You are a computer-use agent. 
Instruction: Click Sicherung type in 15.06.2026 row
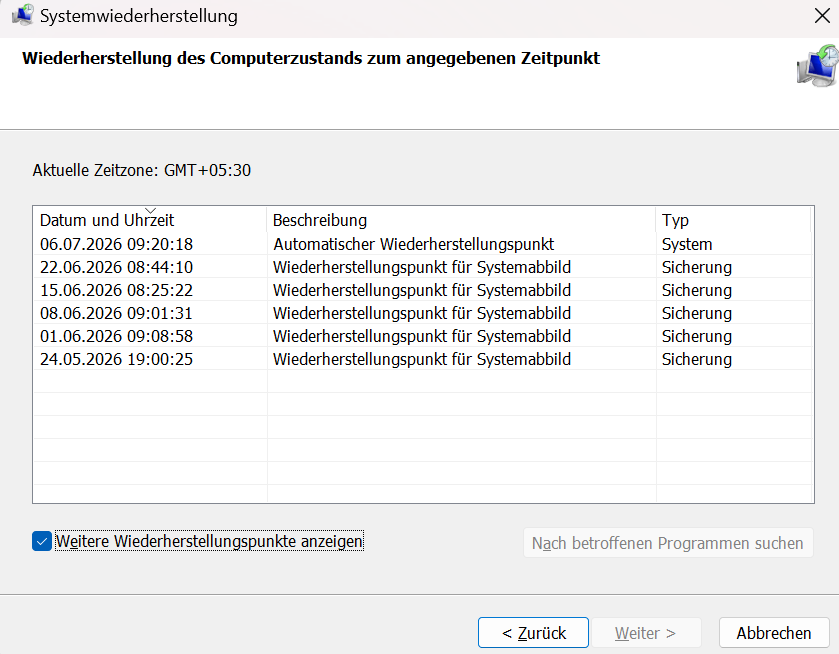[697, 290]
